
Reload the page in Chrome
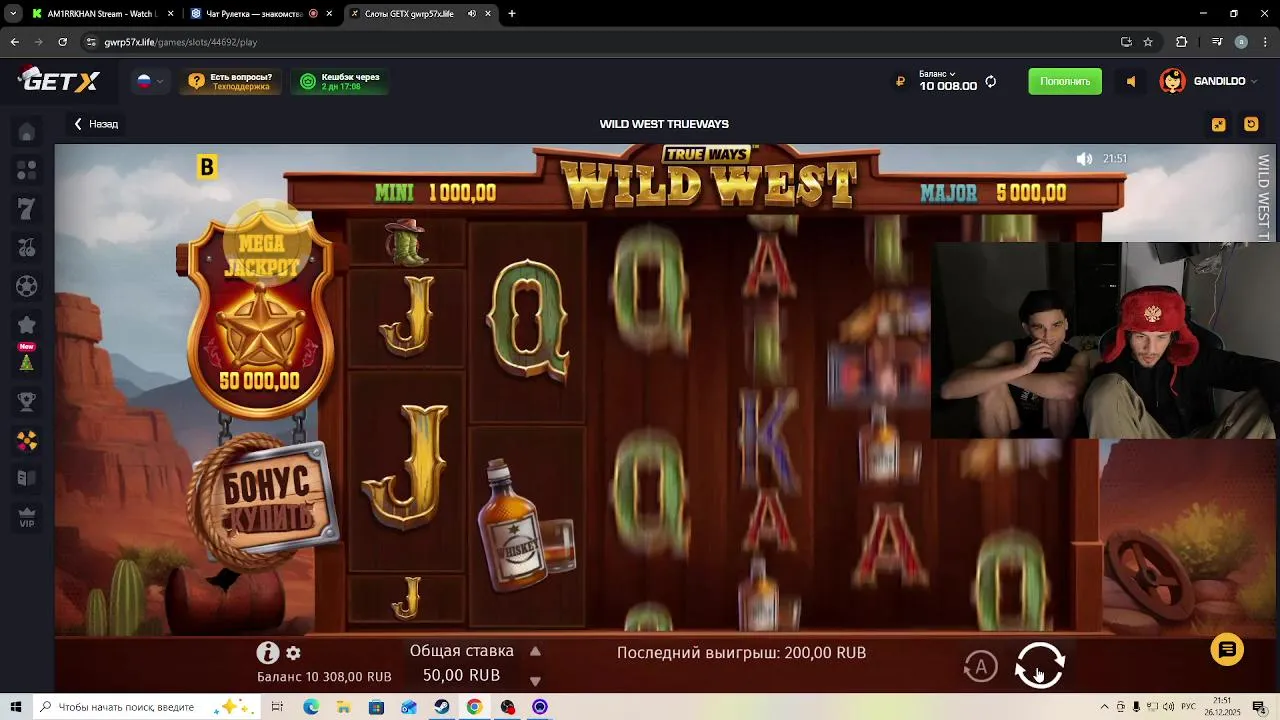tap(62, 42)
